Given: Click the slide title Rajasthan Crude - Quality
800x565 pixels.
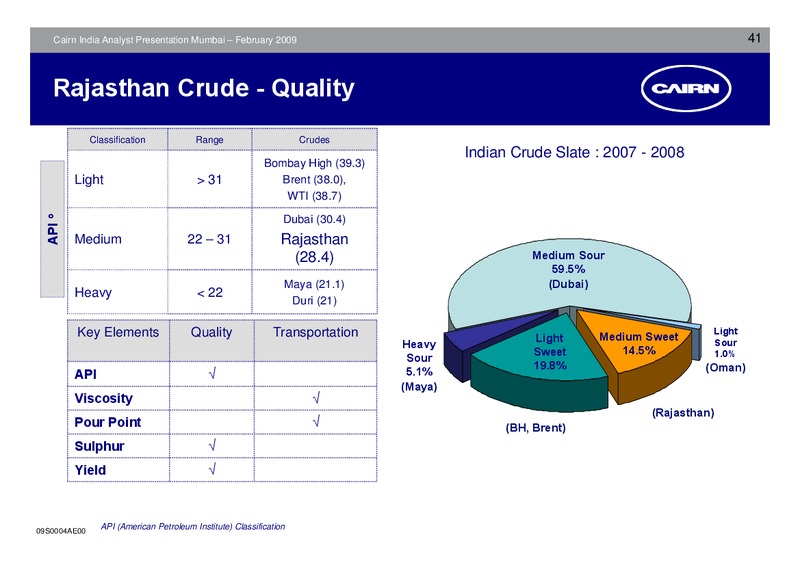Looking at the screenshot, I should [x=204, y=88].
